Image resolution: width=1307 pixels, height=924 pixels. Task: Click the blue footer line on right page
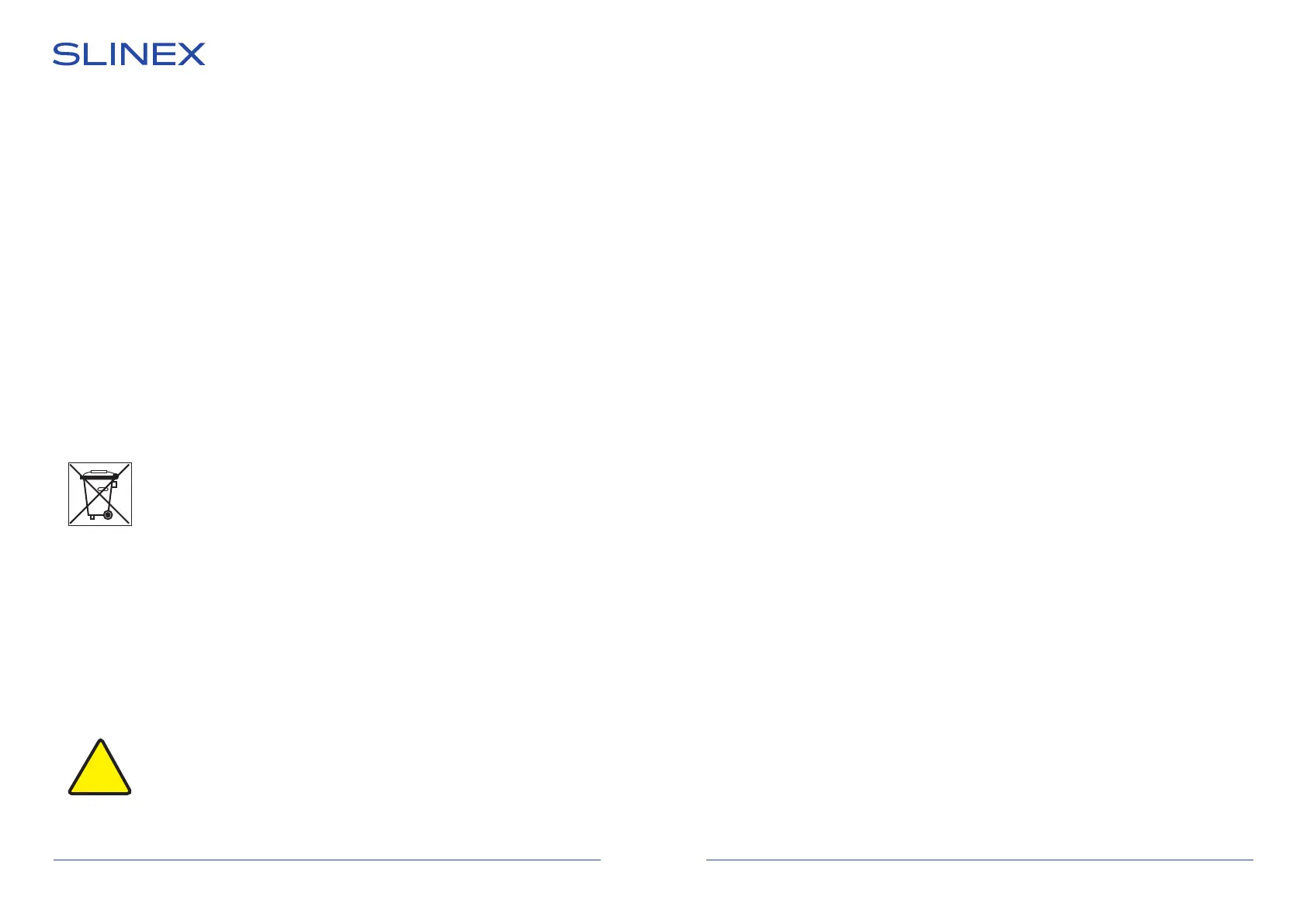coord(979,860)
